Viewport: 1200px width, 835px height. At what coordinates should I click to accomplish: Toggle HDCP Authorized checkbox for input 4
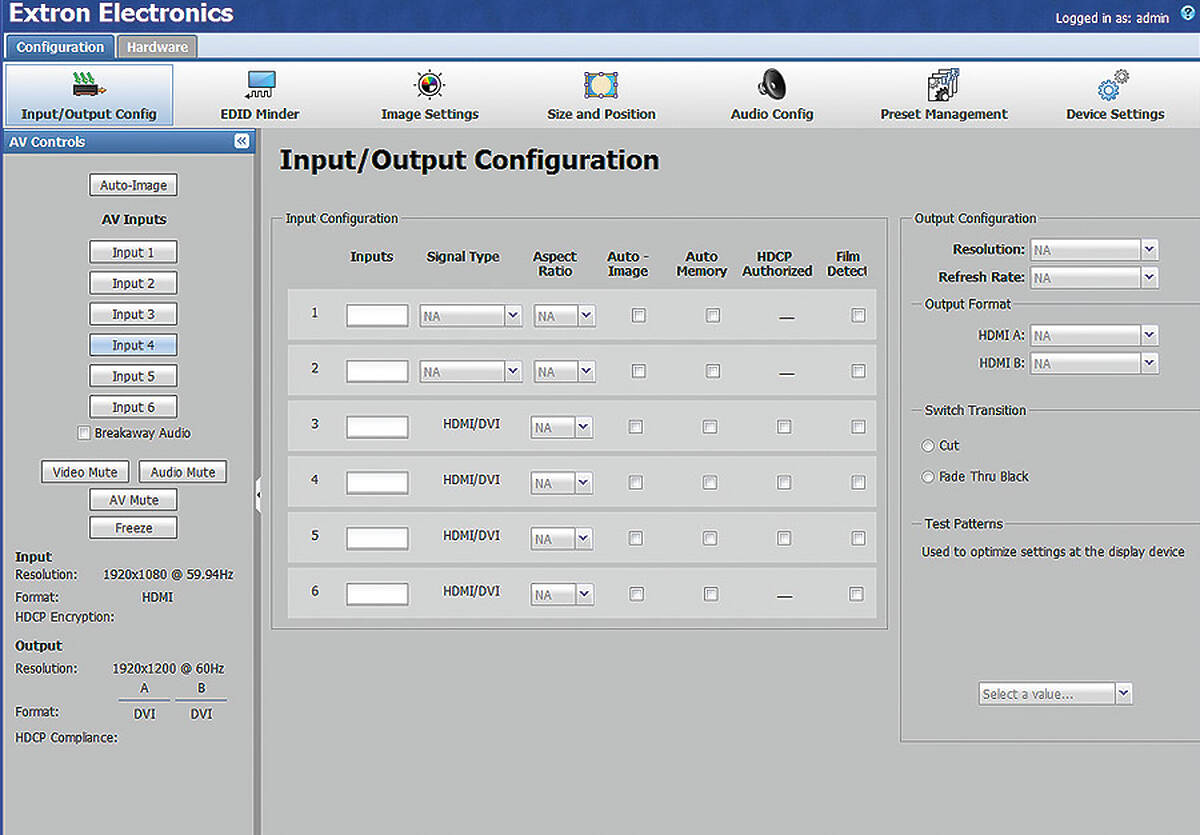(x=784, y=482)
